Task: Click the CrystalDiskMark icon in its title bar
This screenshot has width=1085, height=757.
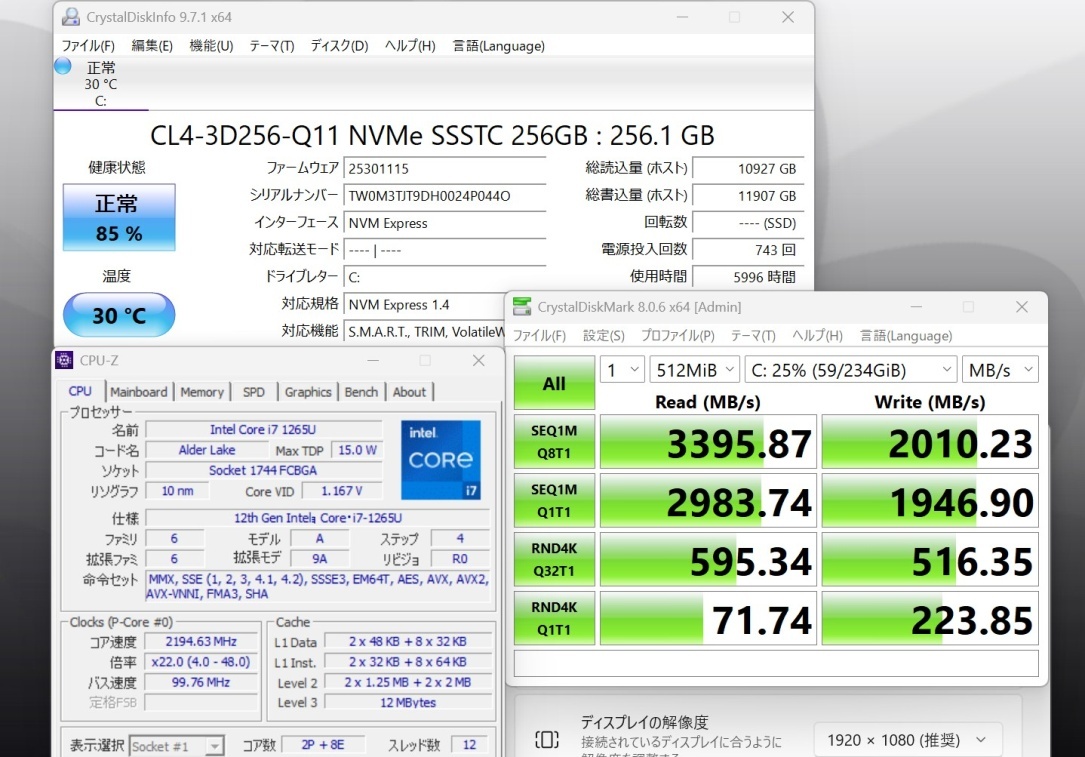Action: (521, 307)
